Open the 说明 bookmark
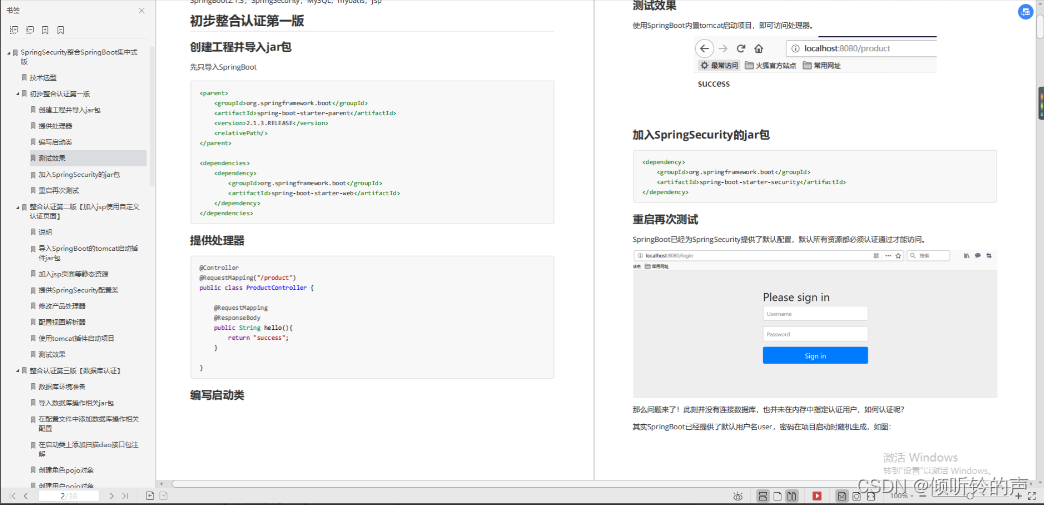Screen dimensions: 1044x505 pyautogui.click(x=45, y=232)
